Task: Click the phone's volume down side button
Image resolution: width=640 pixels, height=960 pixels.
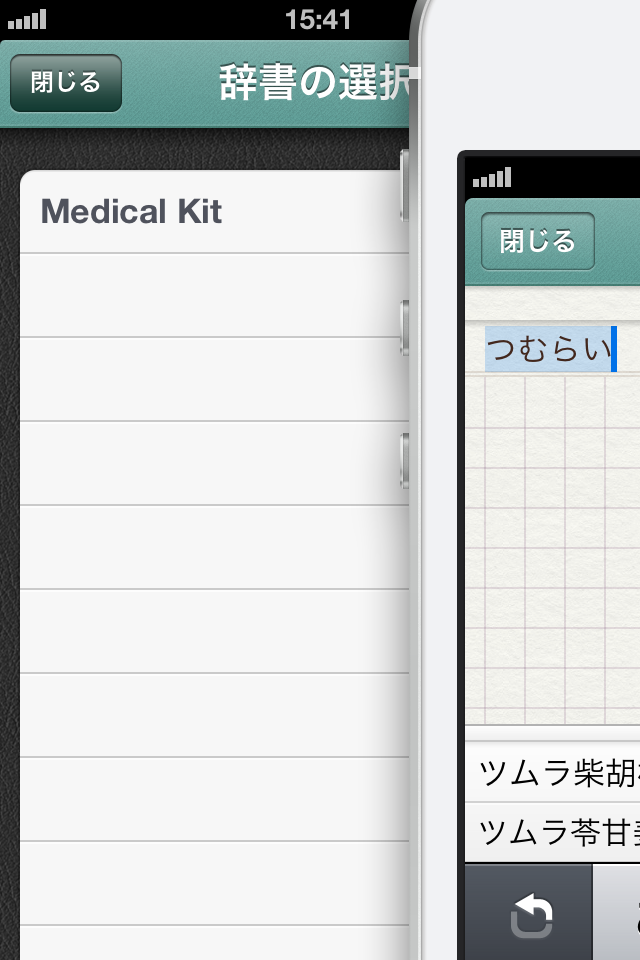Action: pos(404,460)
